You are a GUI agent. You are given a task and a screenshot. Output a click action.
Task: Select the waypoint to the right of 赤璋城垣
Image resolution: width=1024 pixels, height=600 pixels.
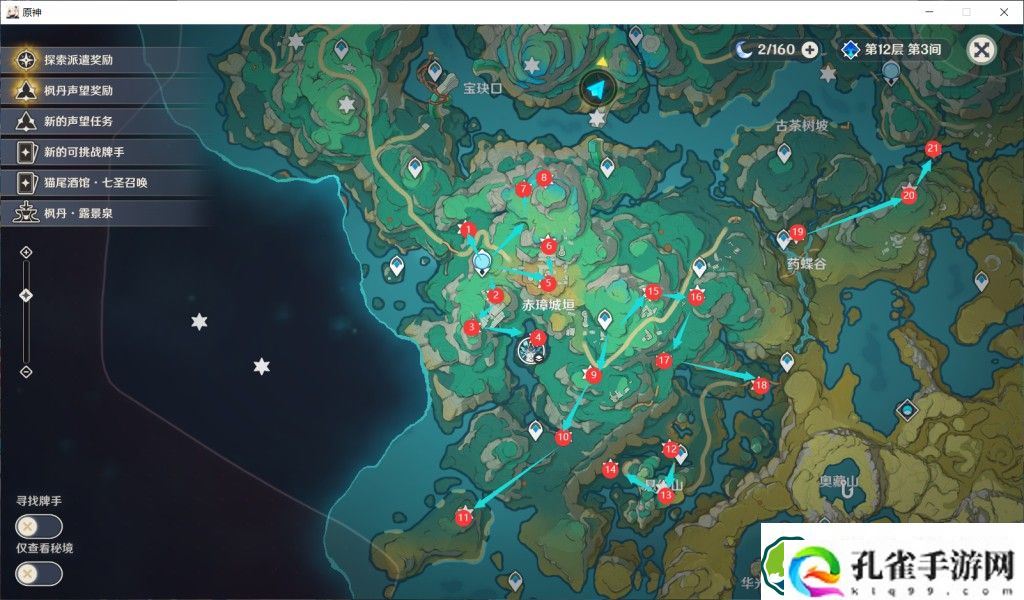605,320
